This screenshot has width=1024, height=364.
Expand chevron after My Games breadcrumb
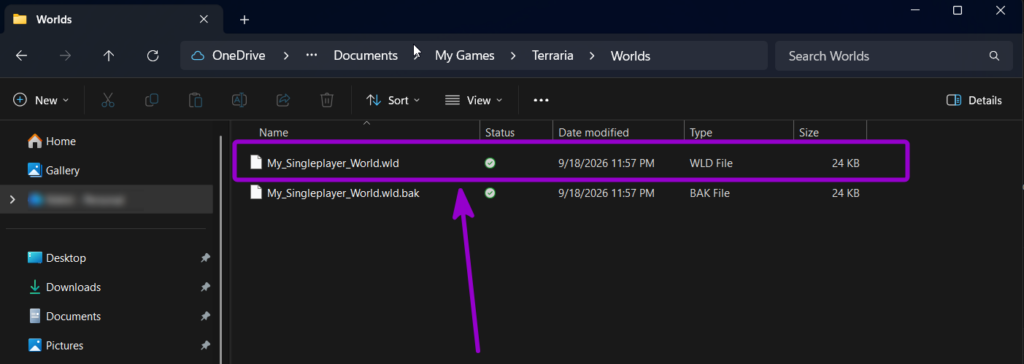(x=513, y=56)
